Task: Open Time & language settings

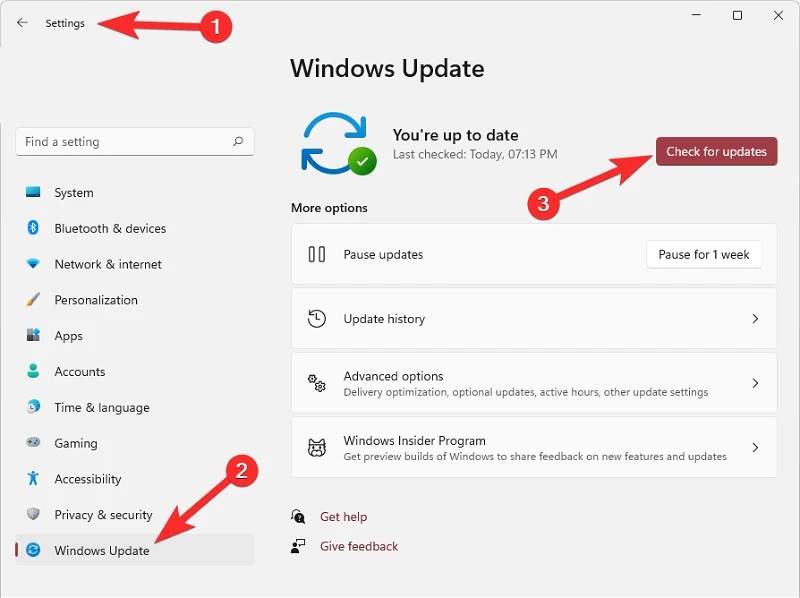Action: pos(135,407)
